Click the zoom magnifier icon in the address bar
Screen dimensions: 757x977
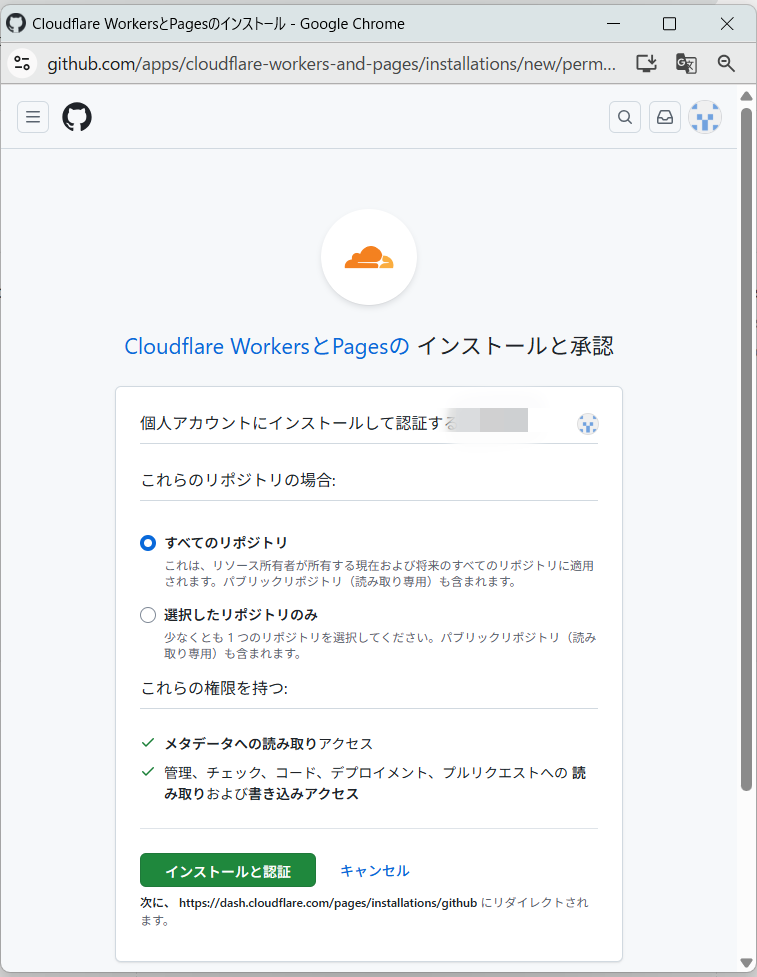pyautogui.click(x=726, y=63)
